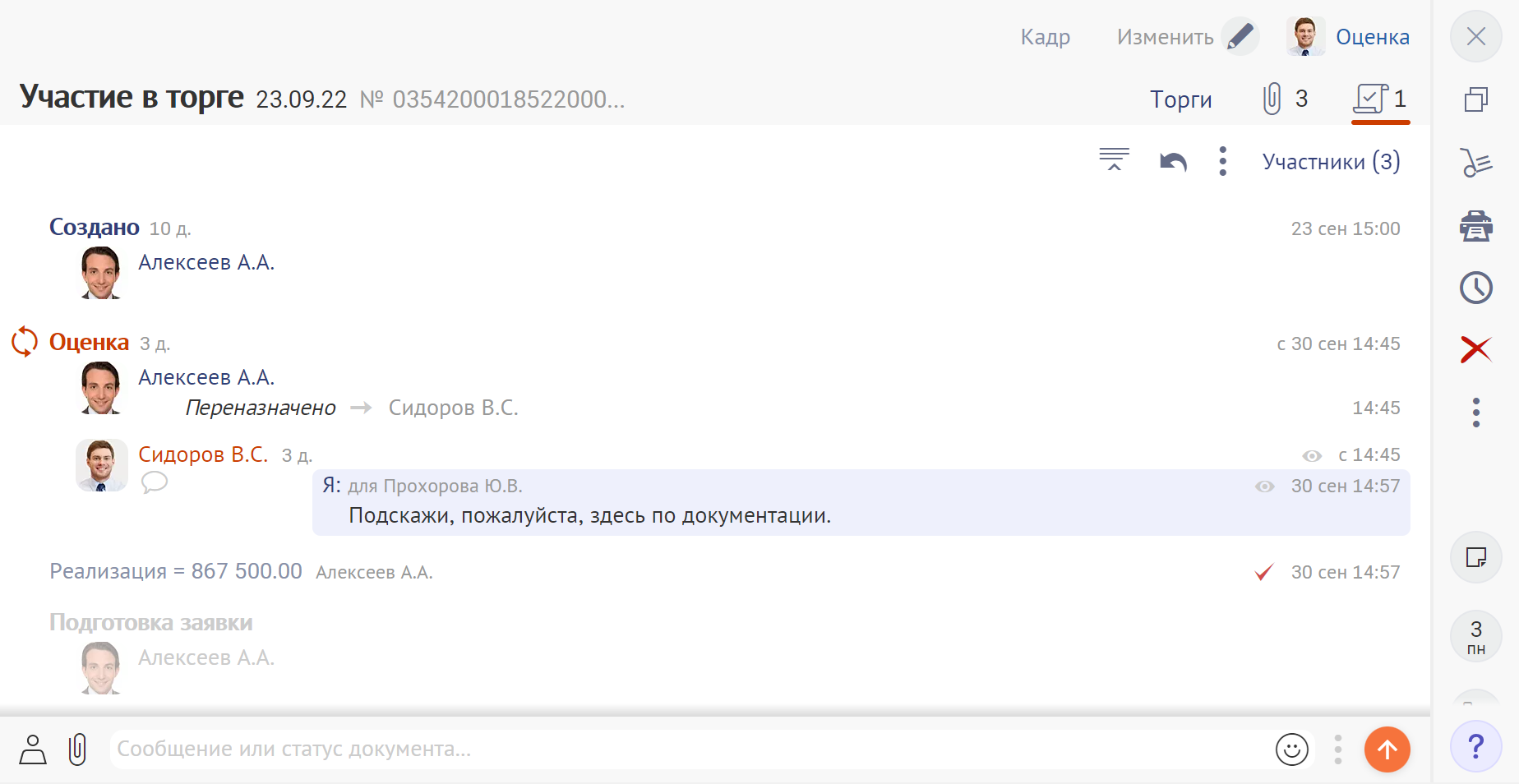
Task: Select the tasks tab with count 1
Action: (x=1380, y=99)
